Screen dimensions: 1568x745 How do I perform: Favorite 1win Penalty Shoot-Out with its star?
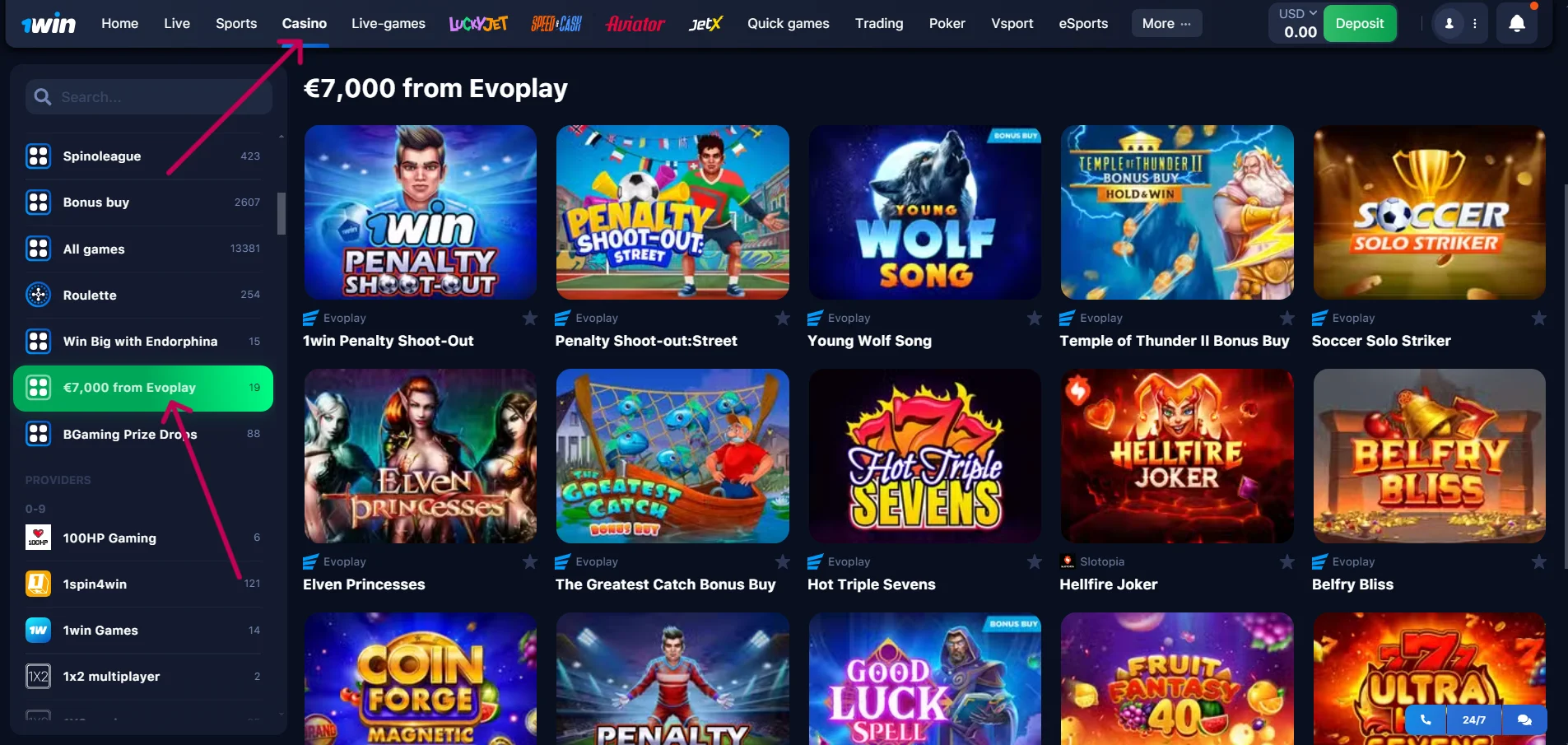pos(530,318)
